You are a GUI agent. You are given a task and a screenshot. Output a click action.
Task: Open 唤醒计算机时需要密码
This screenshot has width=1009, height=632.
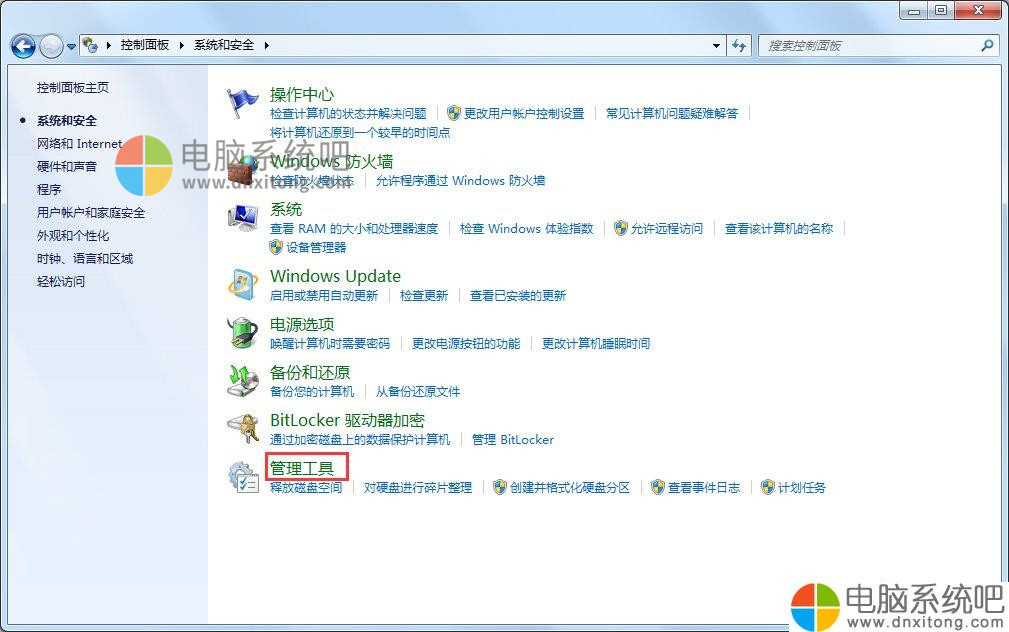tap(330, 344)
